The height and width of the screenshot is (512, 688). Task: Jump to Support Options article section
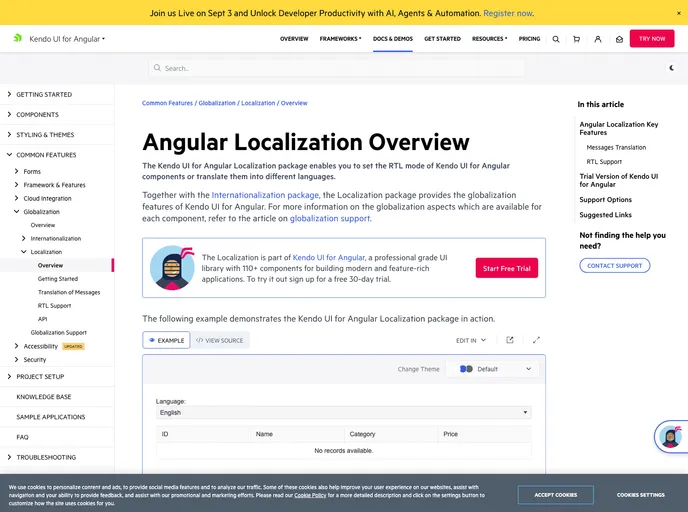click(606, 200)
